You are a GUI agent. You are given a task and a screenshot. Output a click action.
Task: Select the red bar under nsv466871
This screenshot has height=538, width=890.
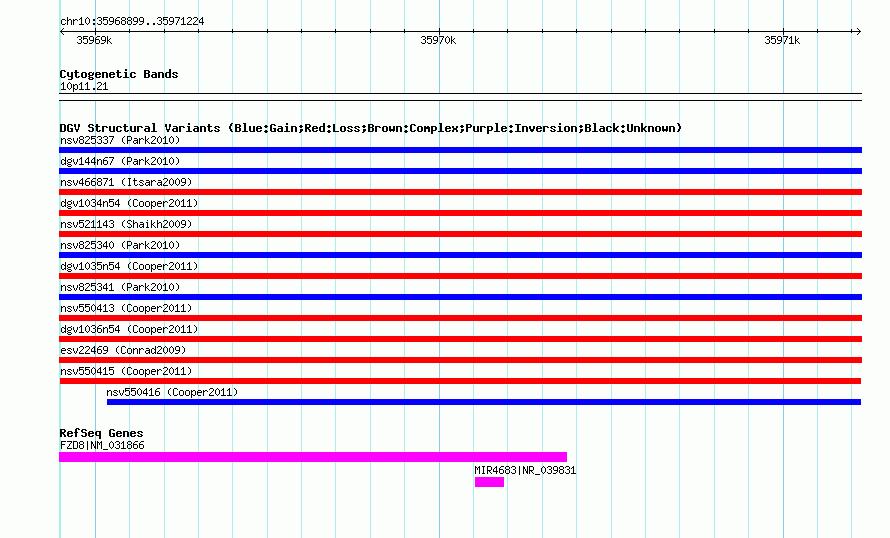pyautogui.click(x=460, y=192)
